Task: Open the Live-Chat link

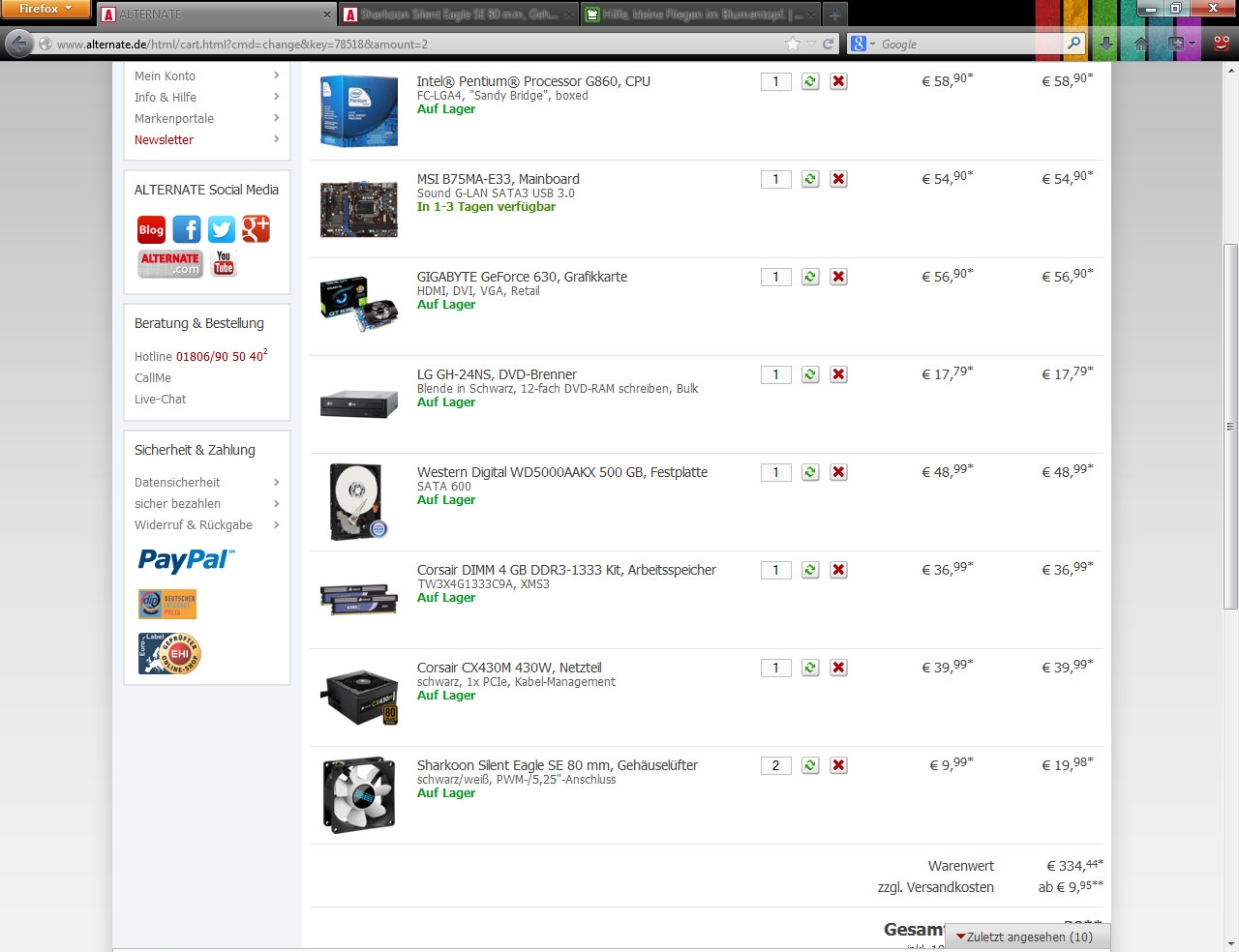Action: [161, 399]
